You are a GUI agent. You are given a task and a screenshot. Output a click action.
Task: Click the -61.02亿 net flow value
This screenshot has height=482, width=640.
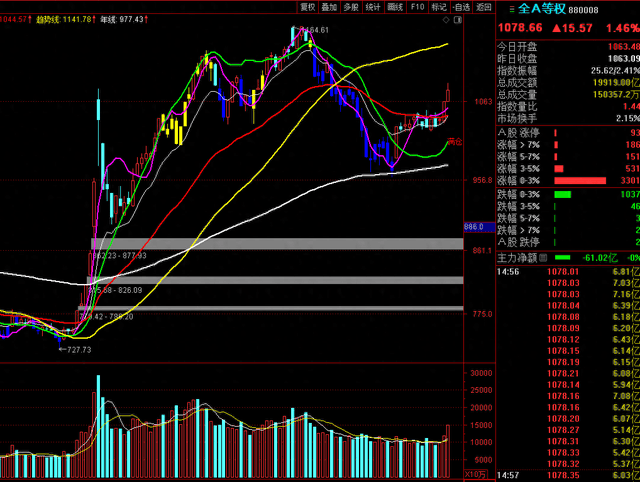click(x=600, y=258)
